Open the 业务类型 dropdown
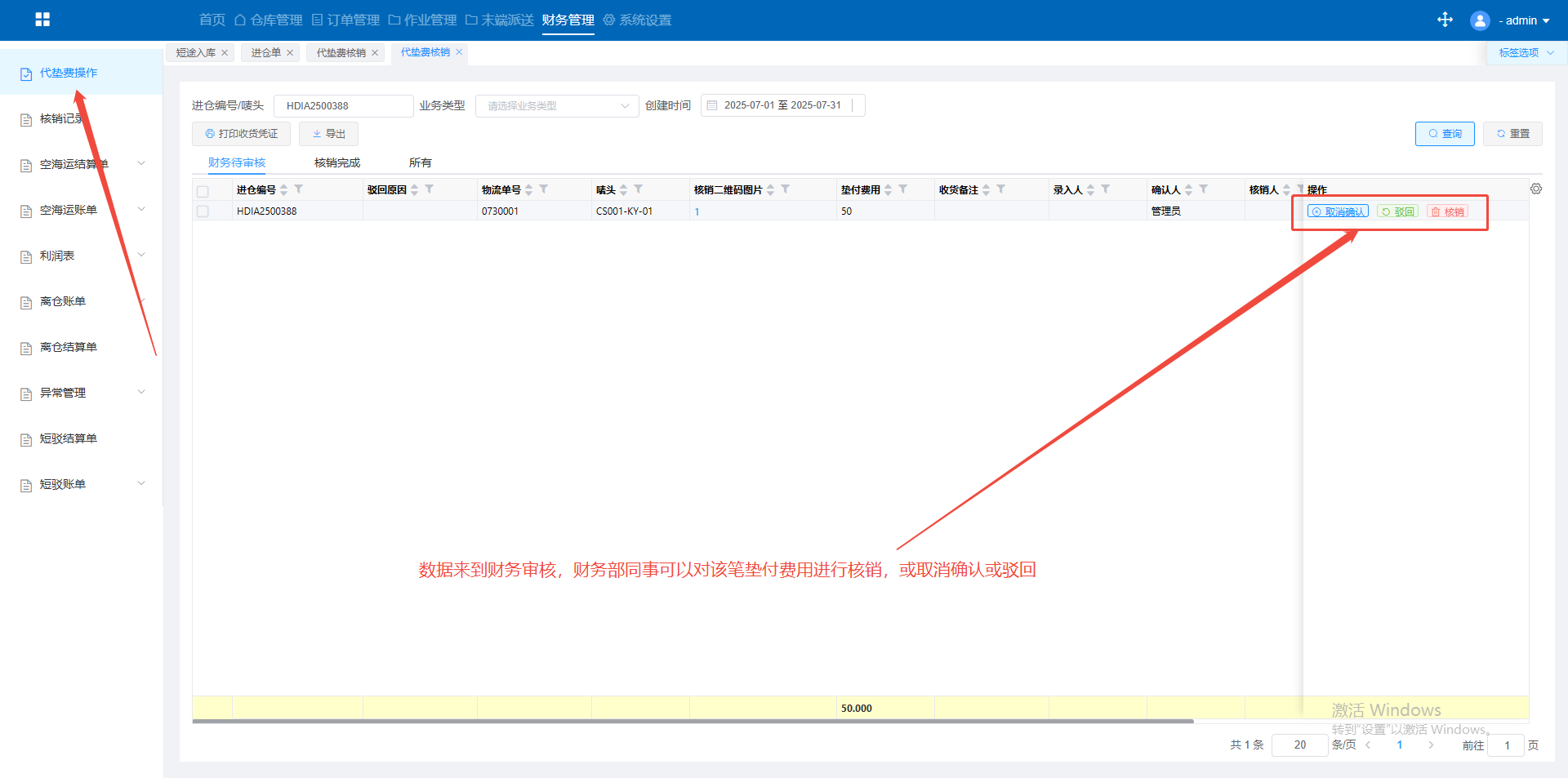Screen dimensions: 1568x778 pos(556,106)
